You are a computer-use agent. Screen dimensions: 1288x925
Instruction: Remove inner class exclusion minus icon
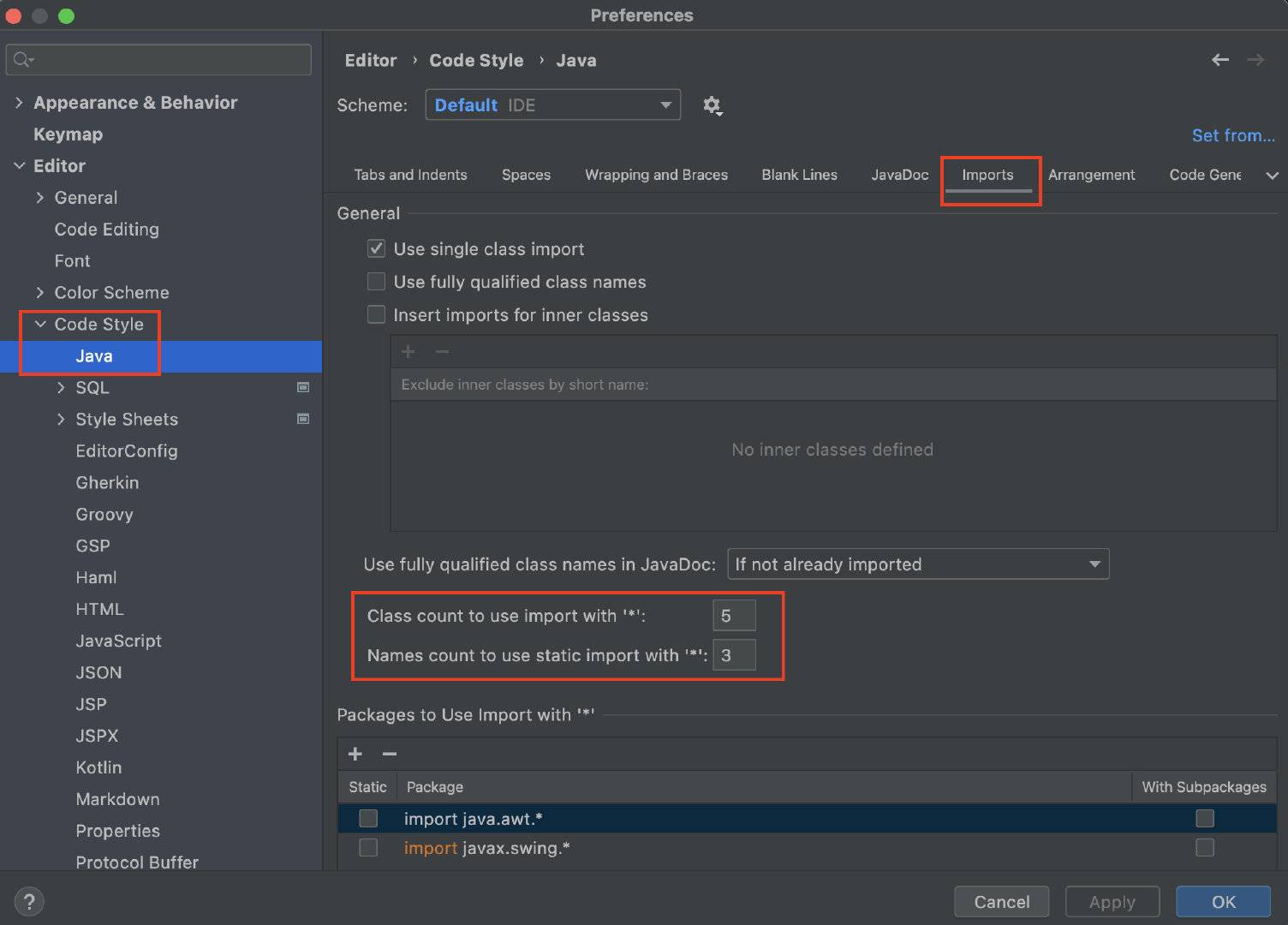point(442,352)
